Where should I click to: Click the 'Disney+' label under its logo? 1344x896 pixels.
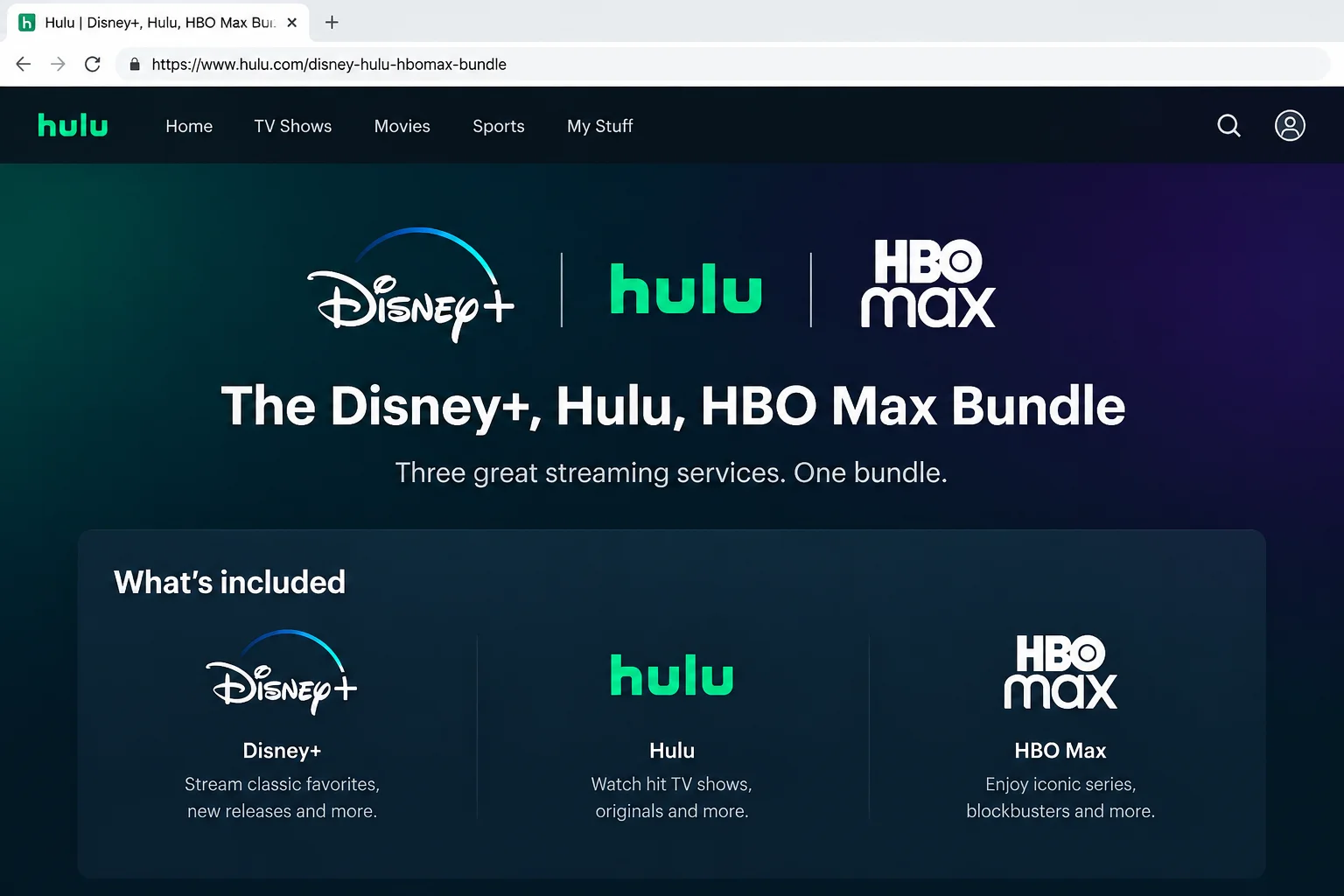[282, 751]
